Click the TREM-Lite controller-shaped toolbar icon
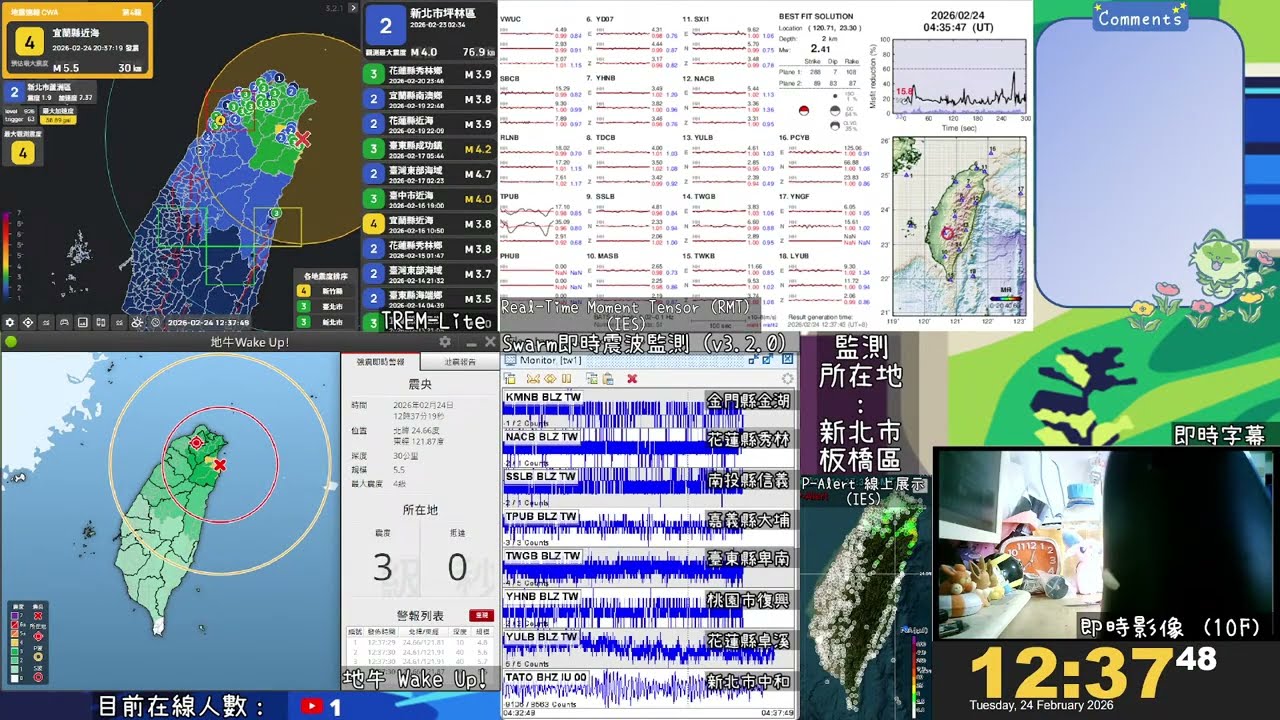 [64, 322]
